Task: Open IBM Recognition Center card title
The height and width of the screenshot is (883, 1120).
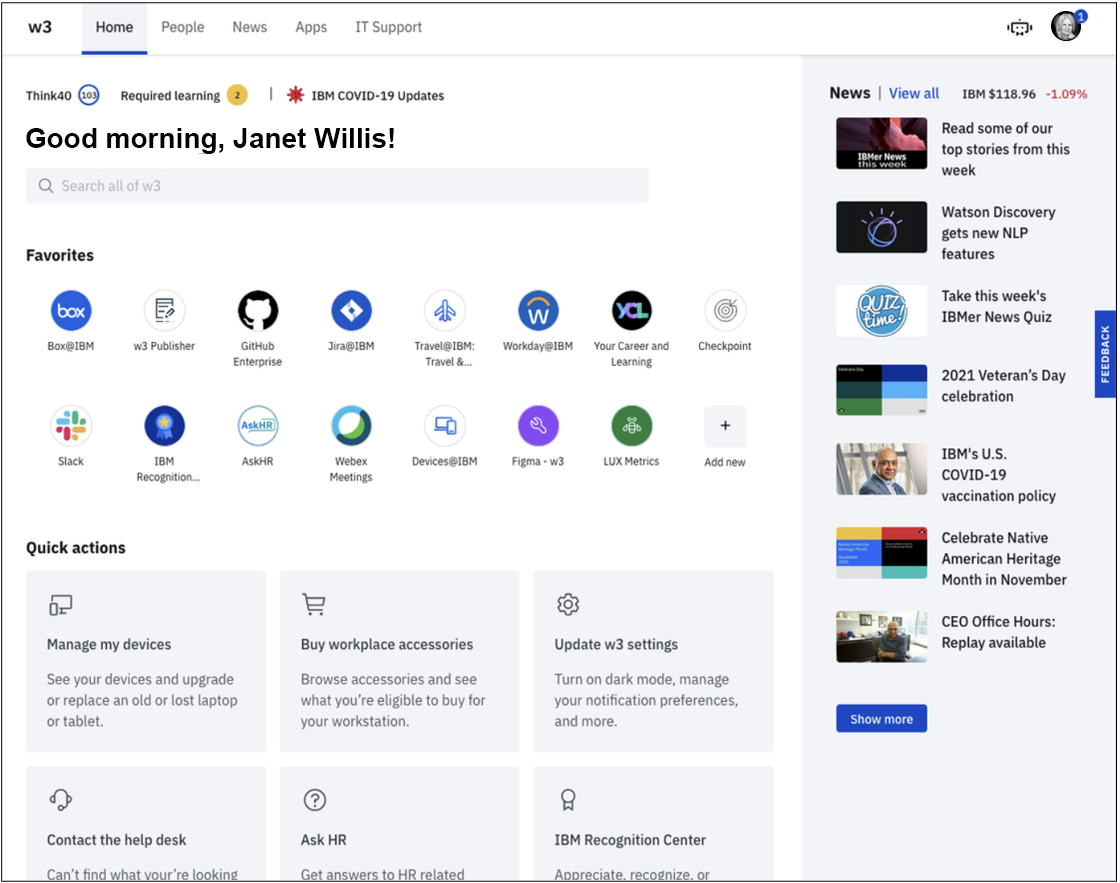Action: tap(630, 840)
